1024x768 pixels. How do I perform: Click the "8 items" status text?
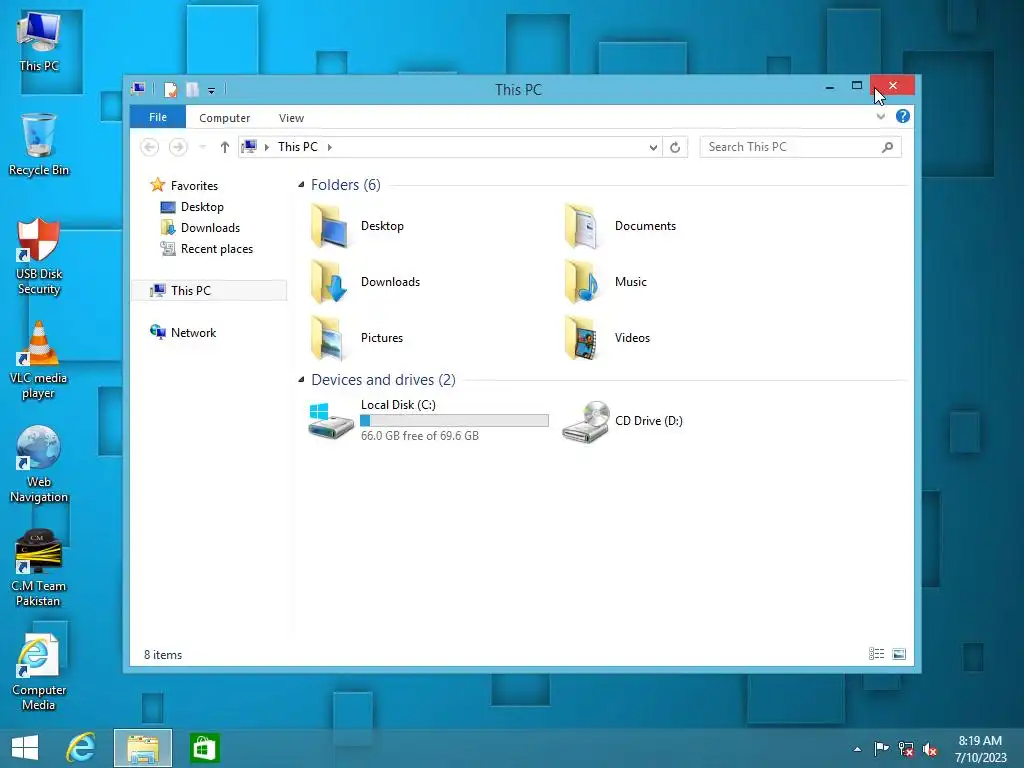coord(163,654)
